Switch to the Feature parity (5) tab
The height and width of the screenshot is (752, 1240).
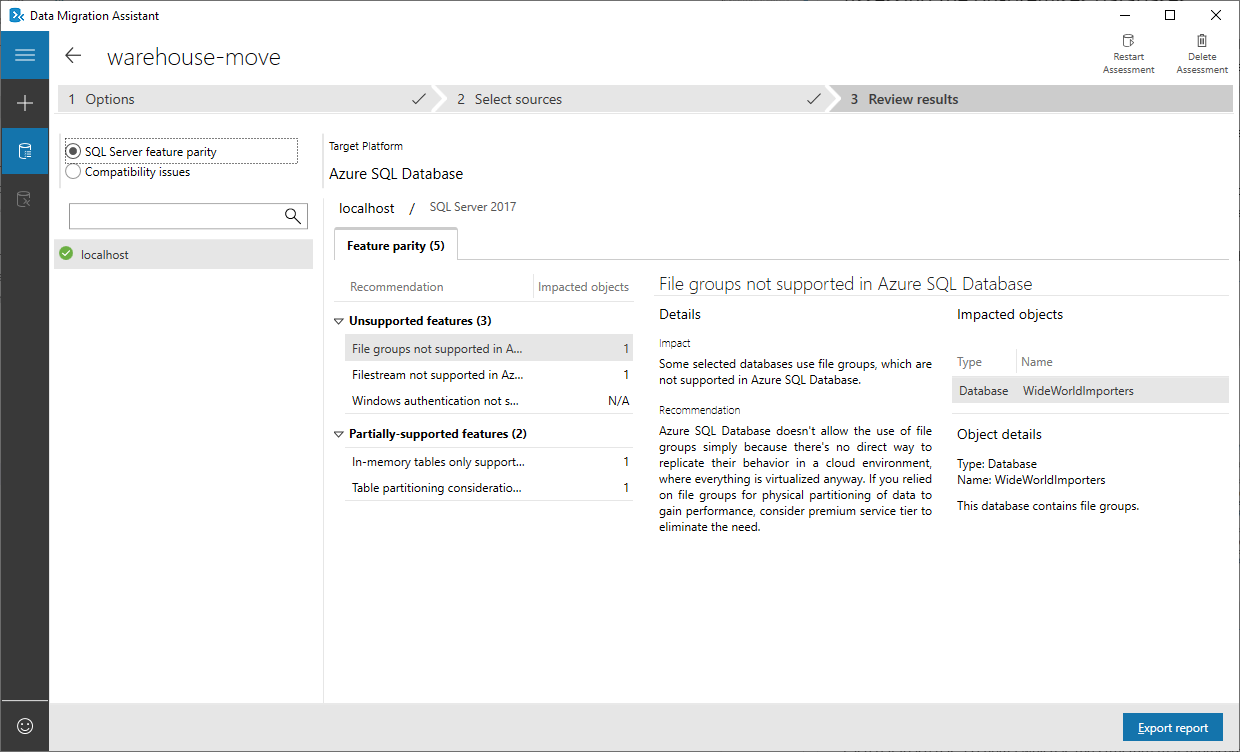tap(395, 245)
